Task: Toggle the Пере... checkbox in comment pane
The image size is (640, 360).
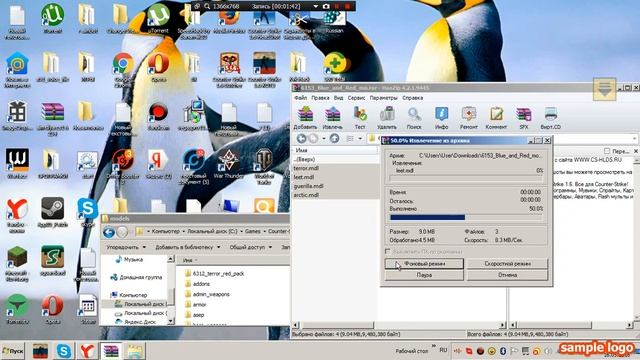Action: coord(607,151)
